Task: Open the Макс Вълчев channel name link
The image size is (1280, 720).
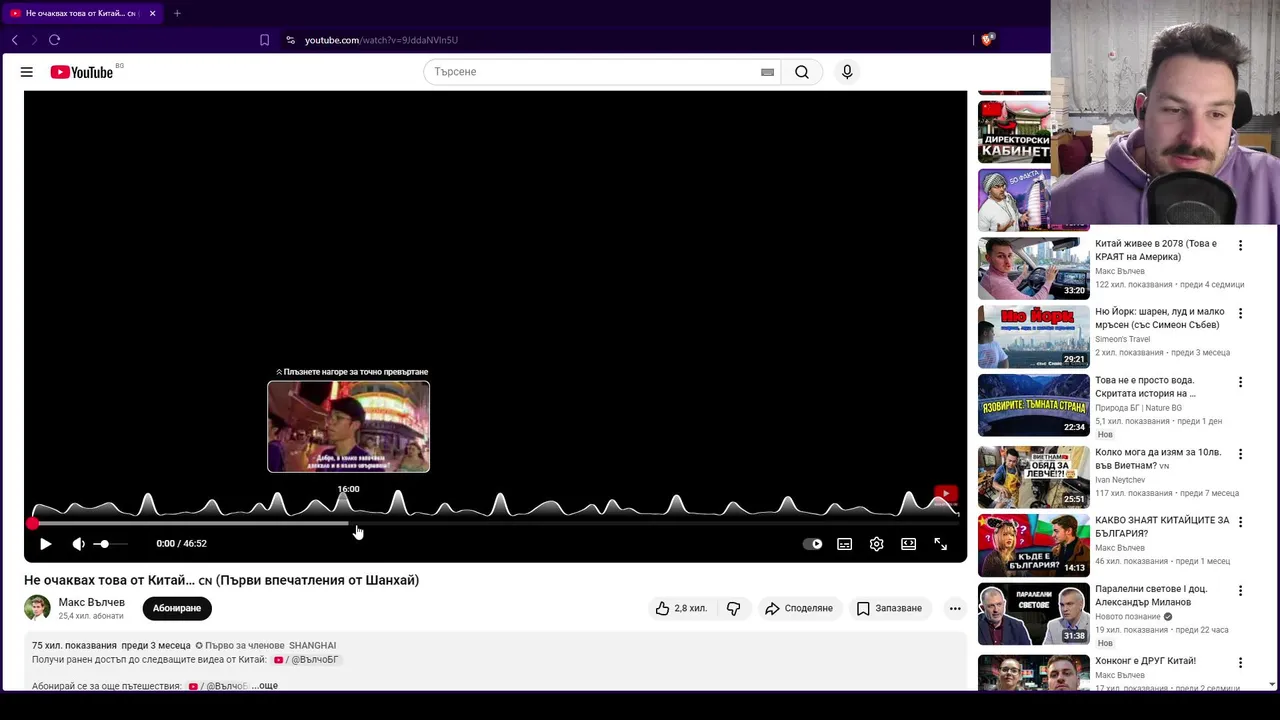Action: coord(92,603)
